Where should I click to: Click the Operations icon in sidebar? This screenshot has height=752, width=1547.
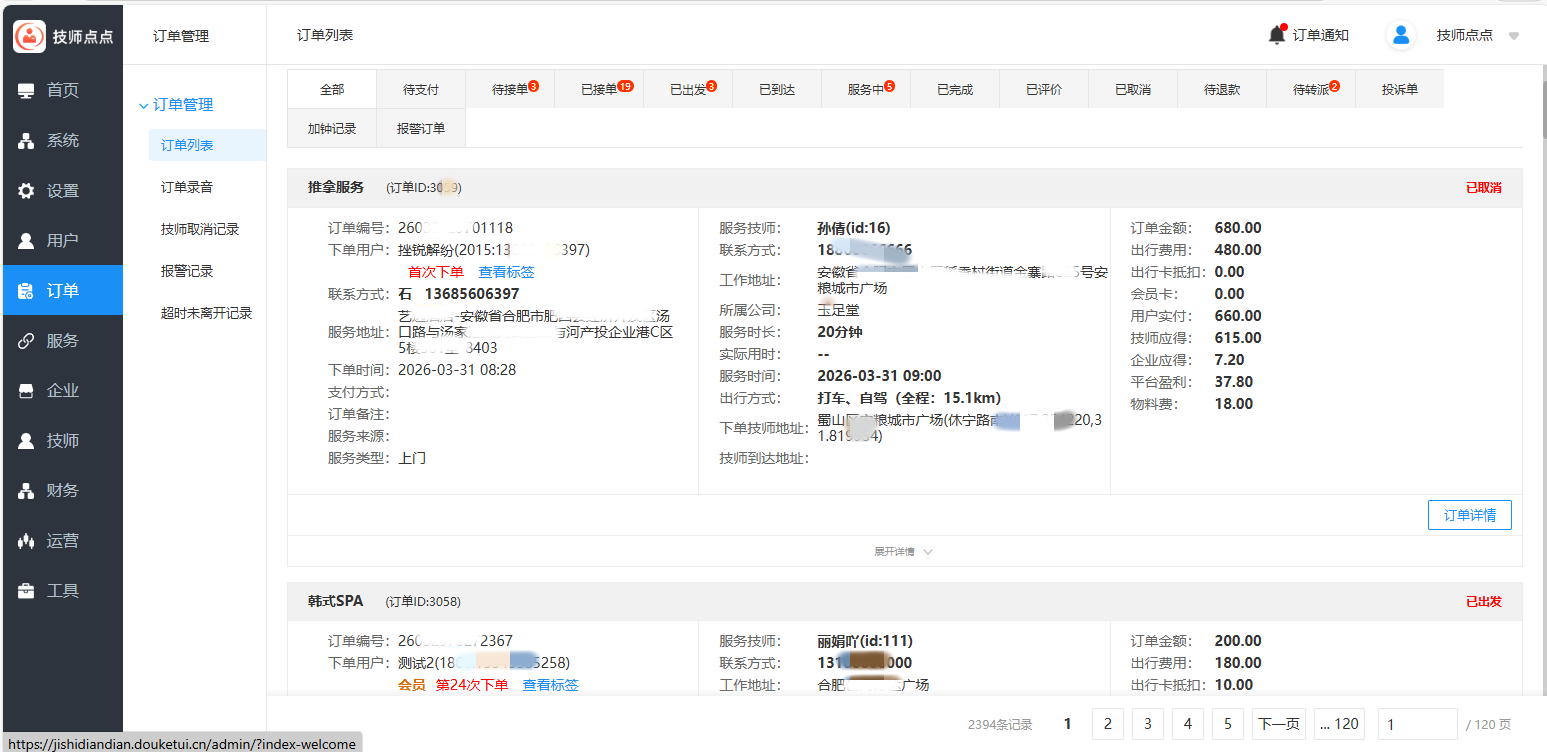(26, 541)
